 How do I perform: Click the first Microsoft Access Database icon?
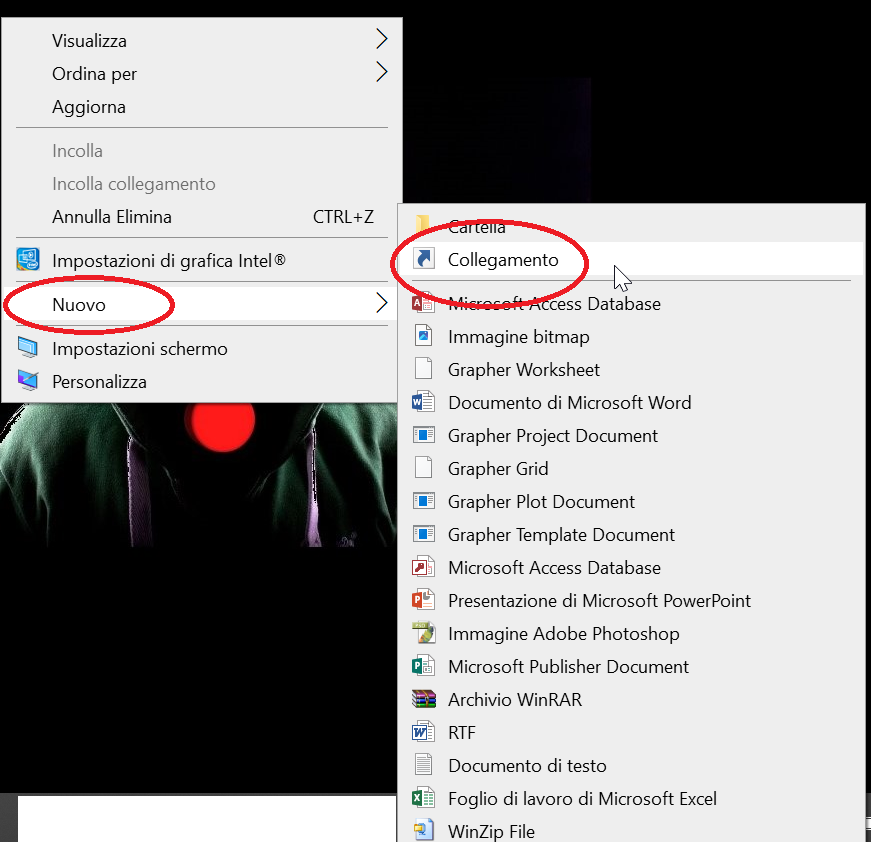(423, 303)
